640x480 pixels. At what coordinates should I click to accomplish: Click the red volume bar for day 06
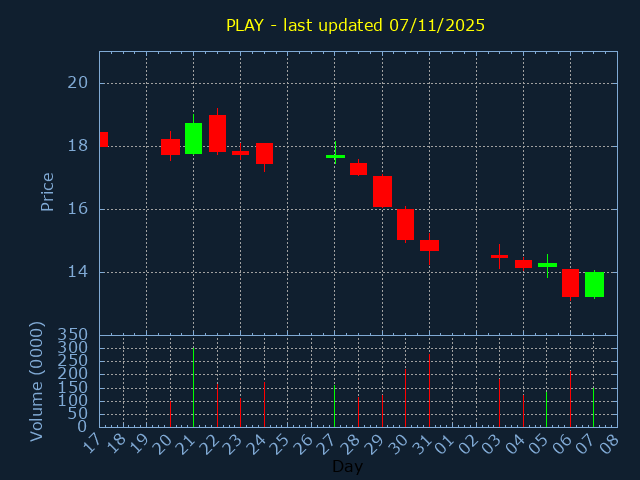[570, 399]
